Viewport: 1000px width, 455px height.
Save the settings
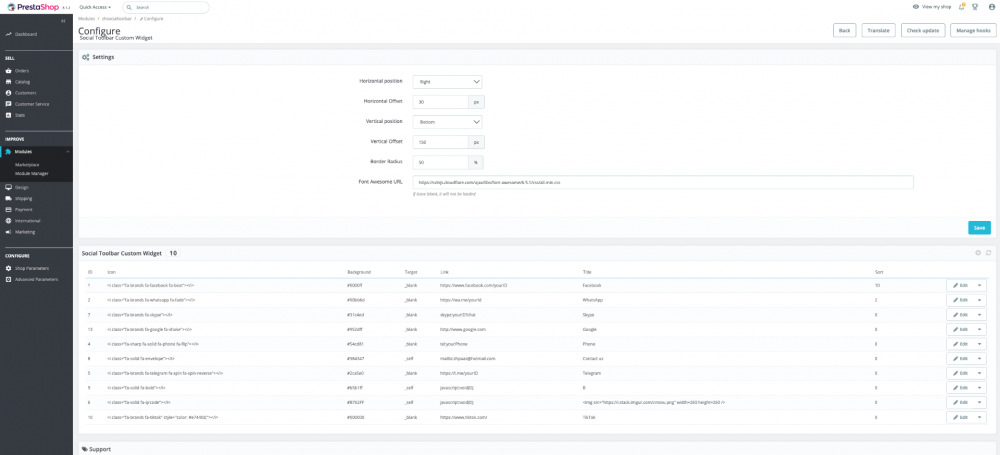coord(979,228)
